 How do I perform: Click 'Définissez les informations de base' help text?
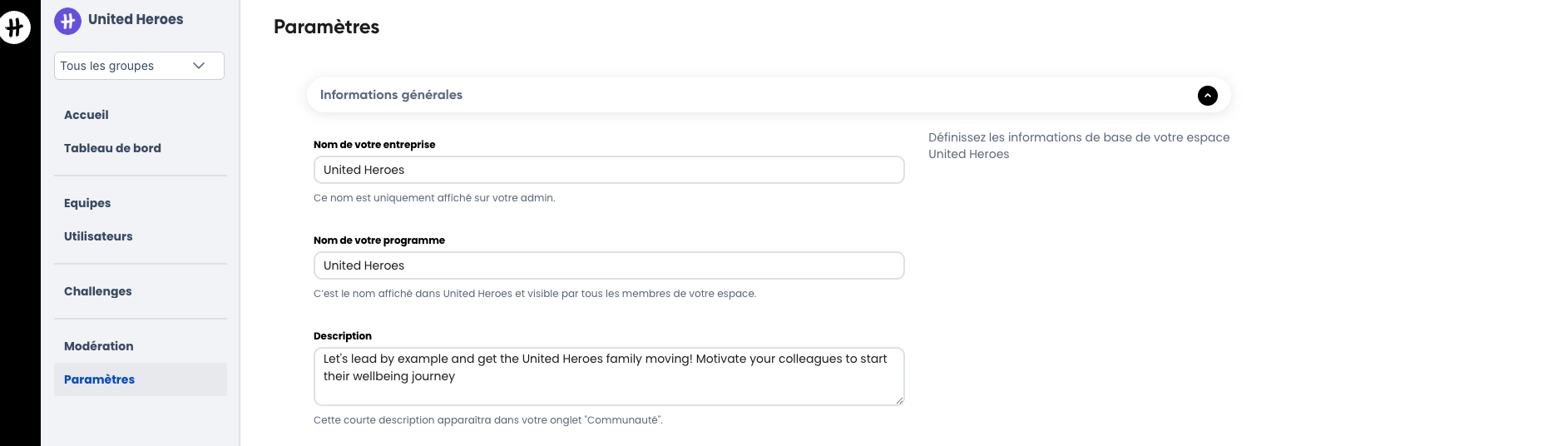tap(1079, 146)
